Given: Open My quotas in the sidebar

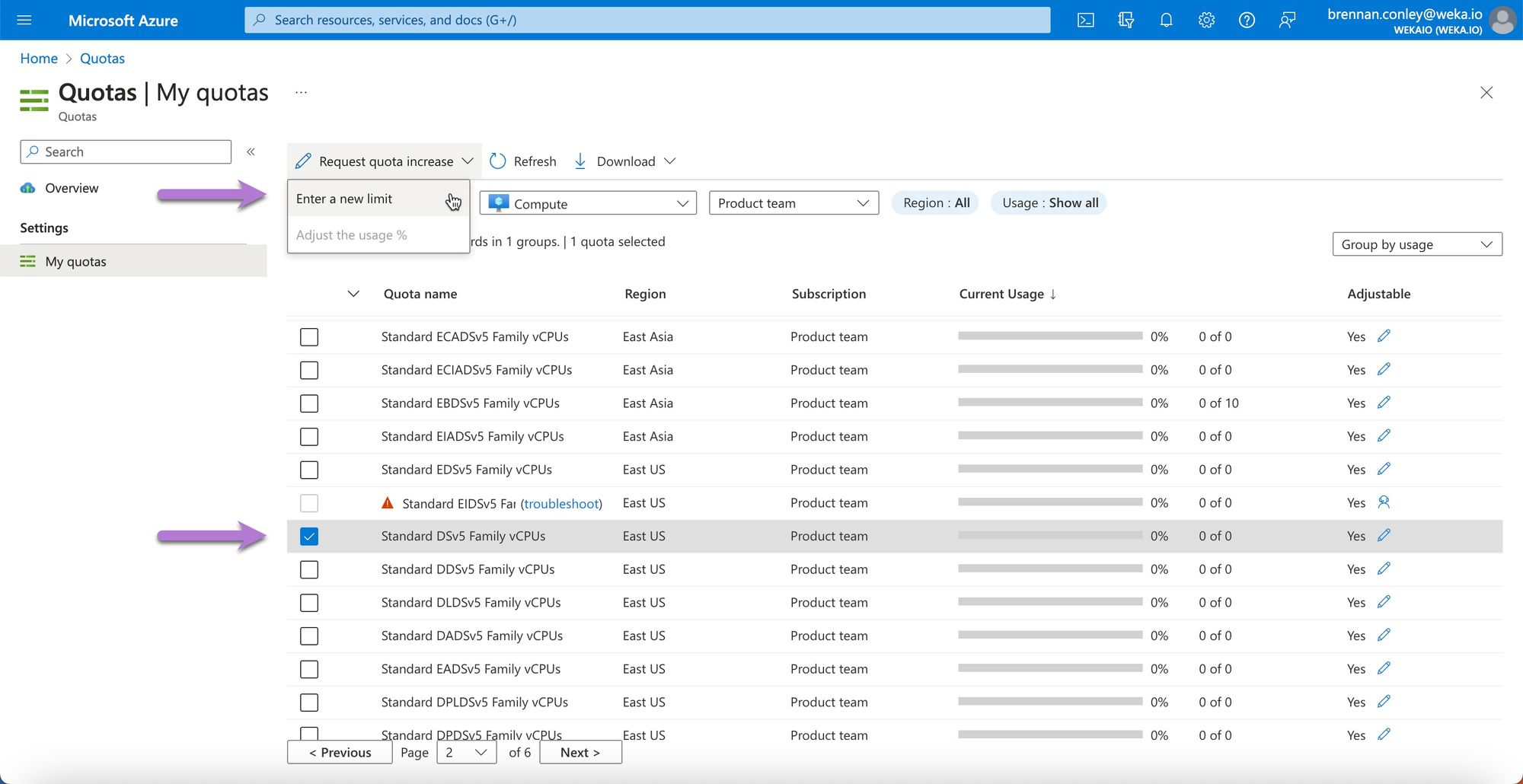Looking at the screenshot, I should (x=75, y=261).
